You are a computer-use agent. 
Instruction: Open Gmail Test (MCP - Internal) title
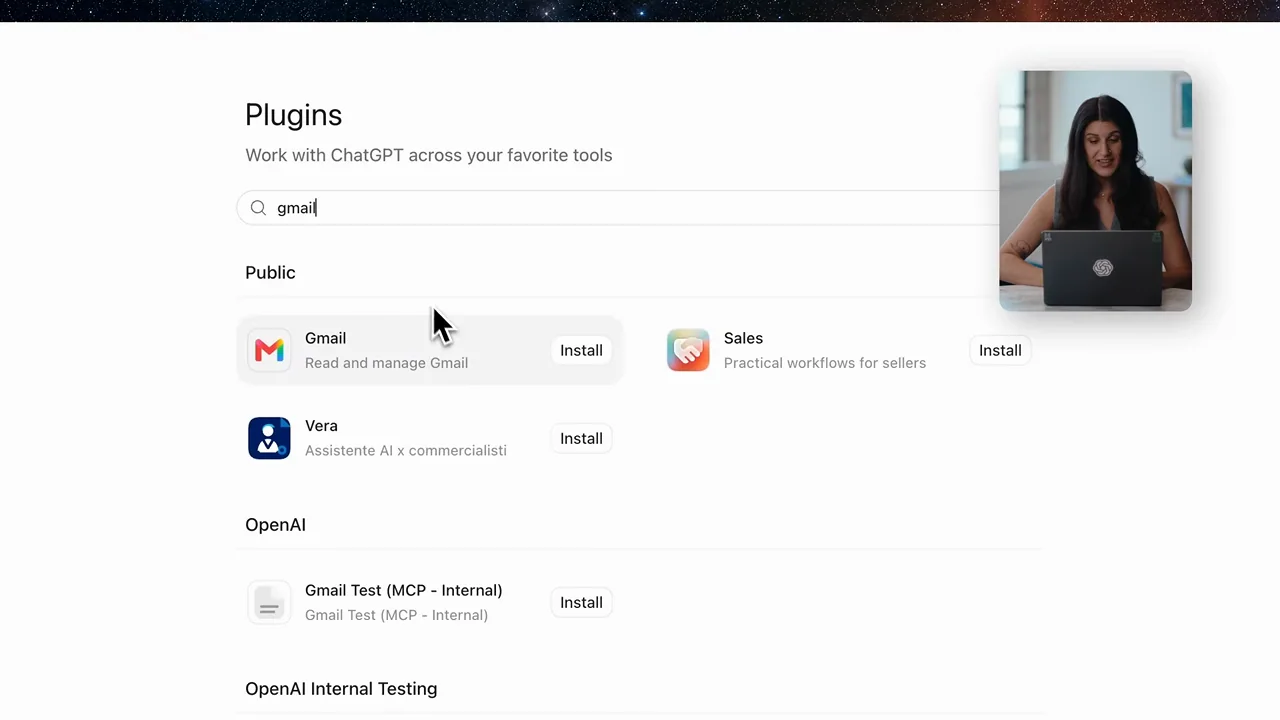click(x=403, y=590)
